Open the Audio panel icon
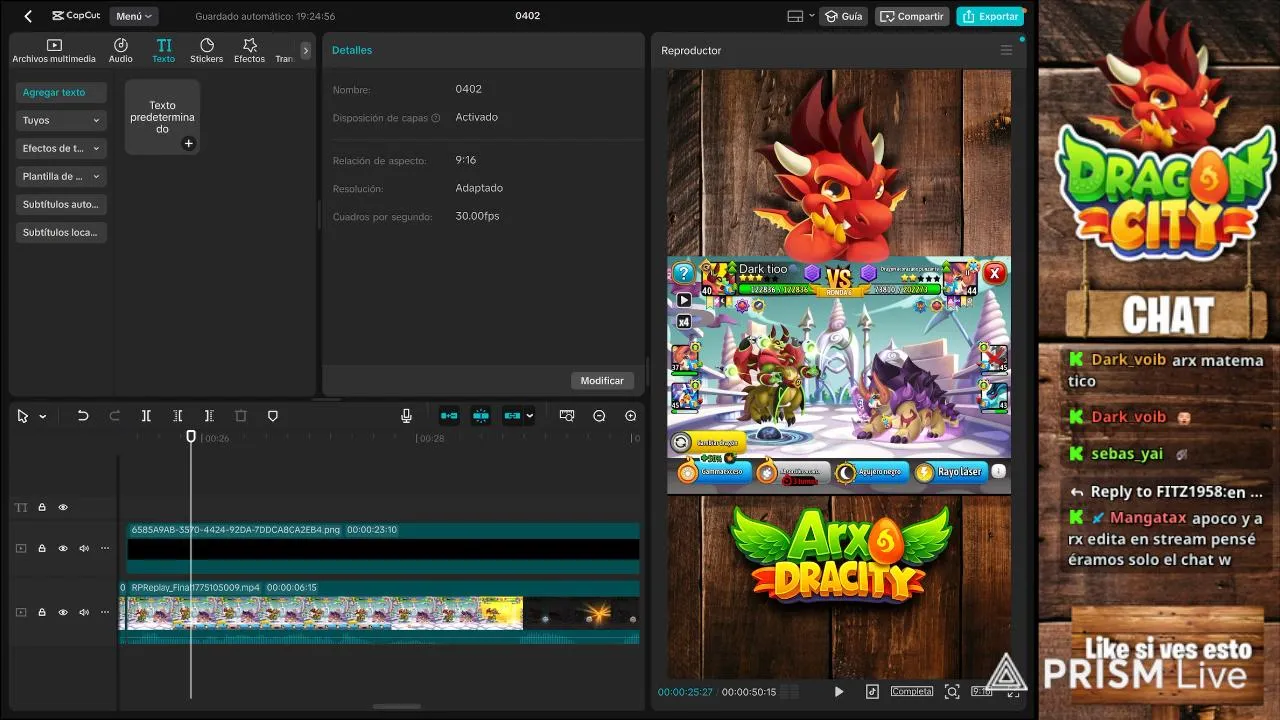This screenshot has width=1280, height=720. (120, 50)
